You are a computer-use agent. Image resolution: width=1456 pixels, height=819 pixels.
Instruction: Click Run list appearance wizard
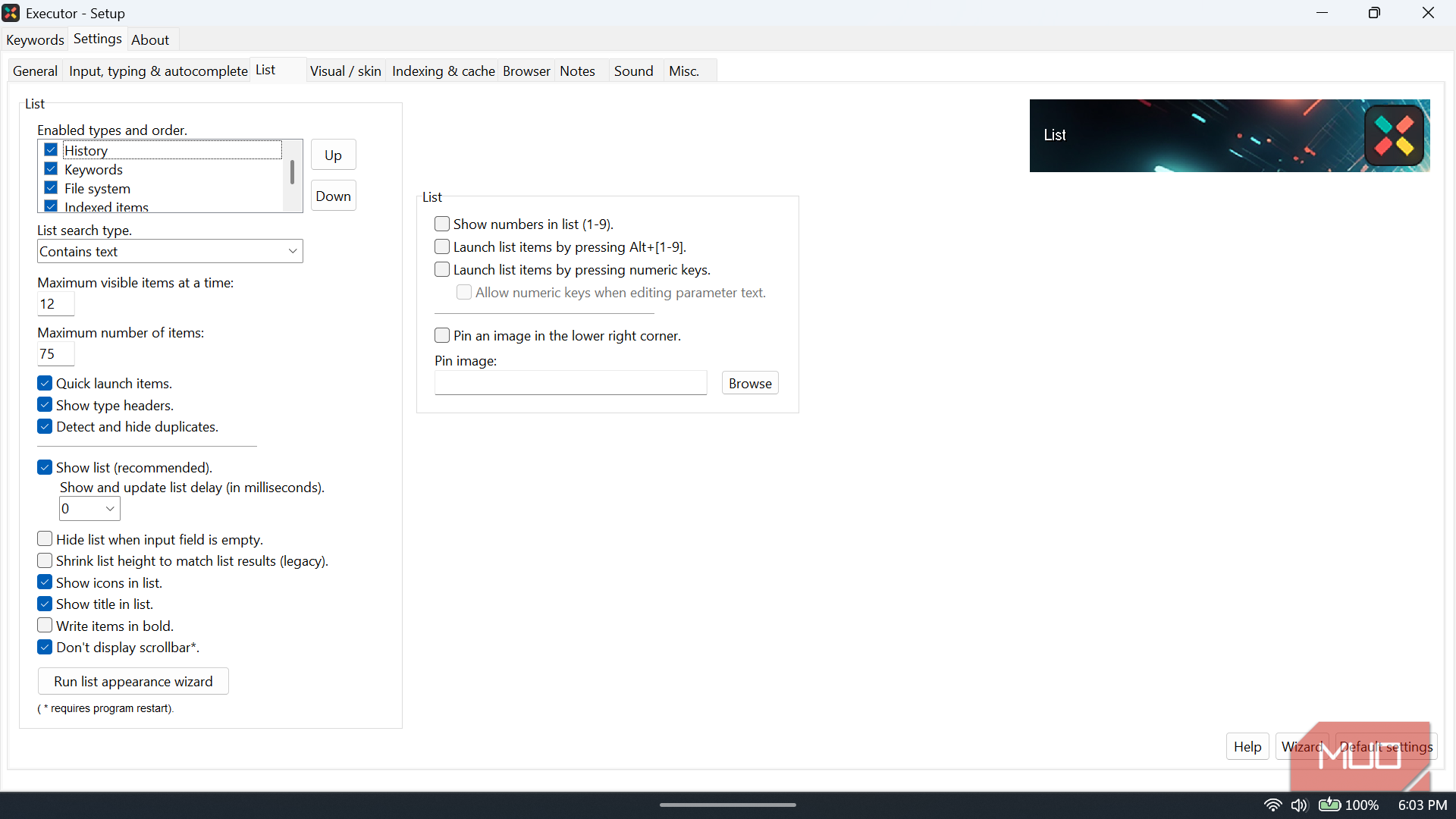pyautogui.click(x=133, y=682)
